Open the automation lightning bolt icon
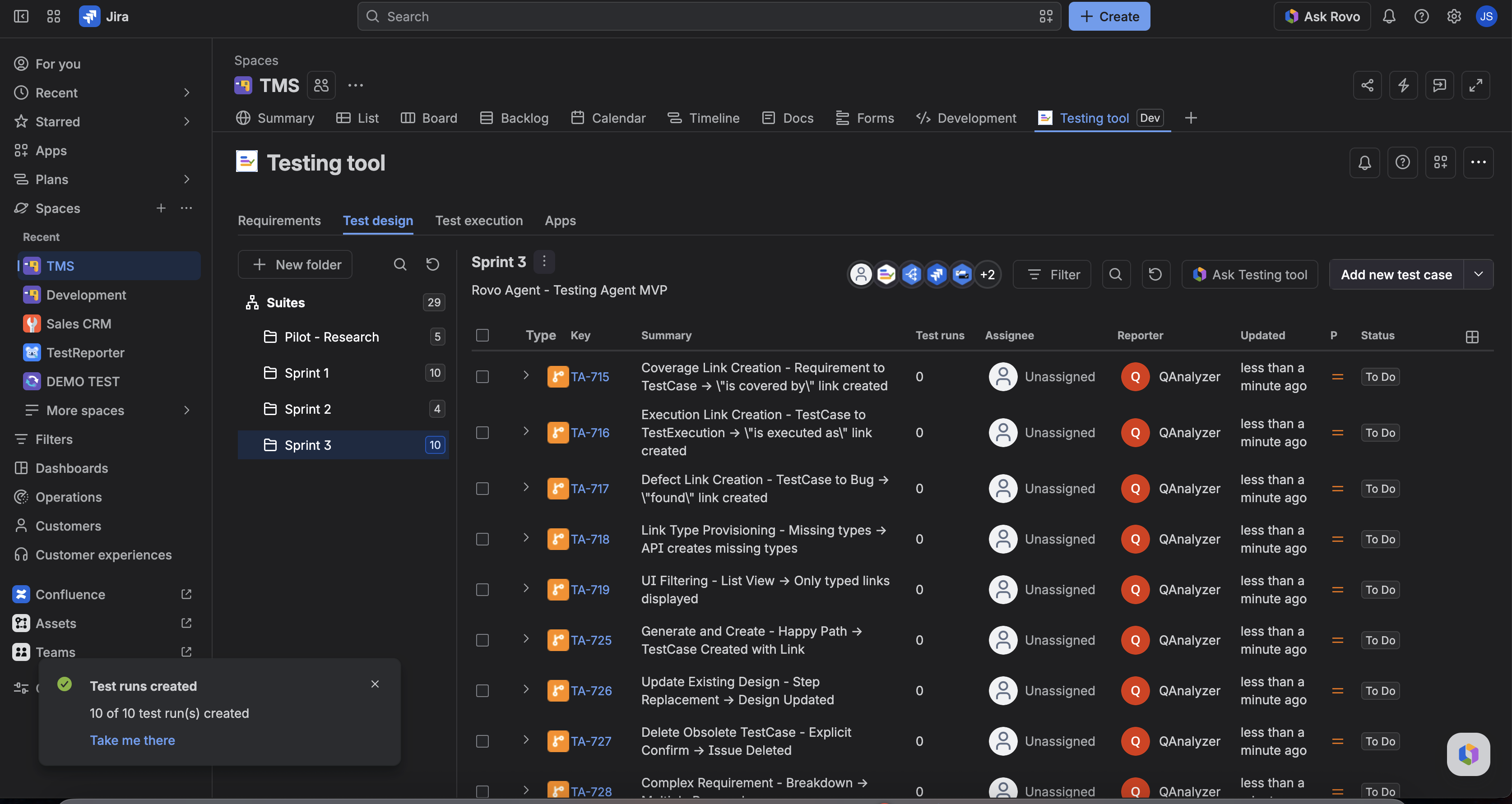1512x804 pixels. (1403, 85)
